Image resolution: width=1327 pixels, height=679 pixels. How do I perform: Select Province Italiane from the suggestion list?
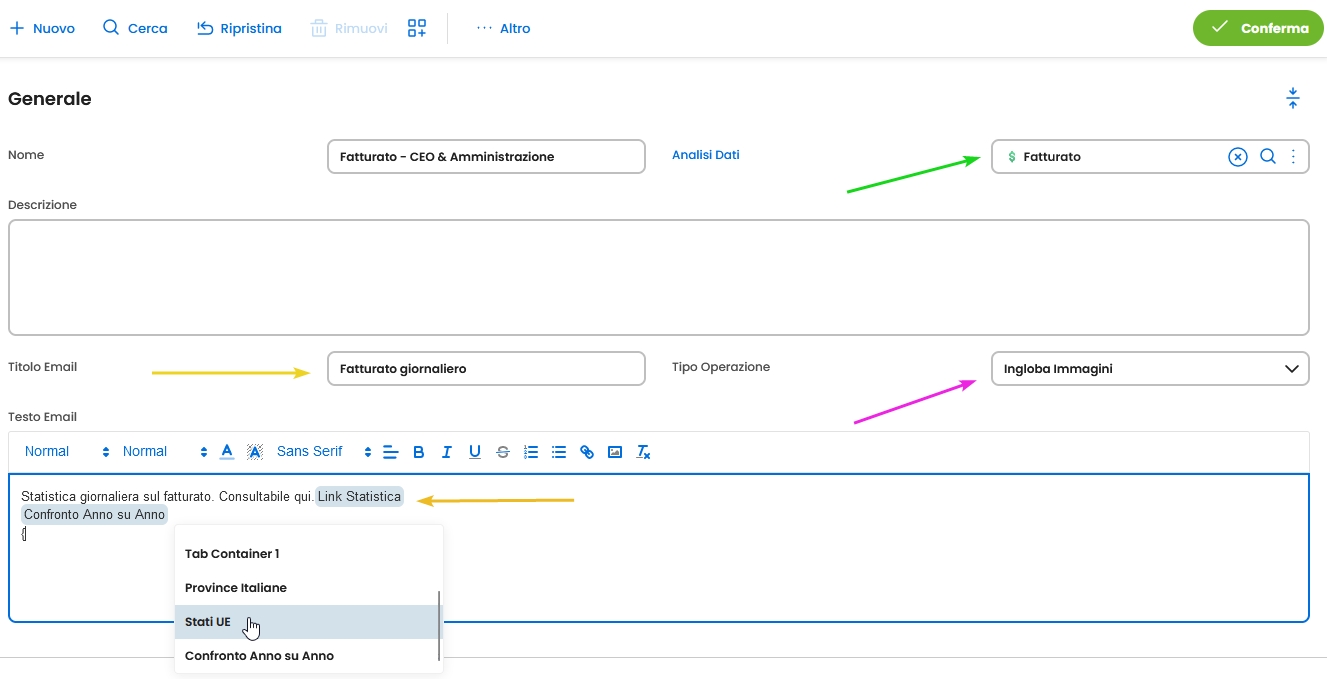236,588
